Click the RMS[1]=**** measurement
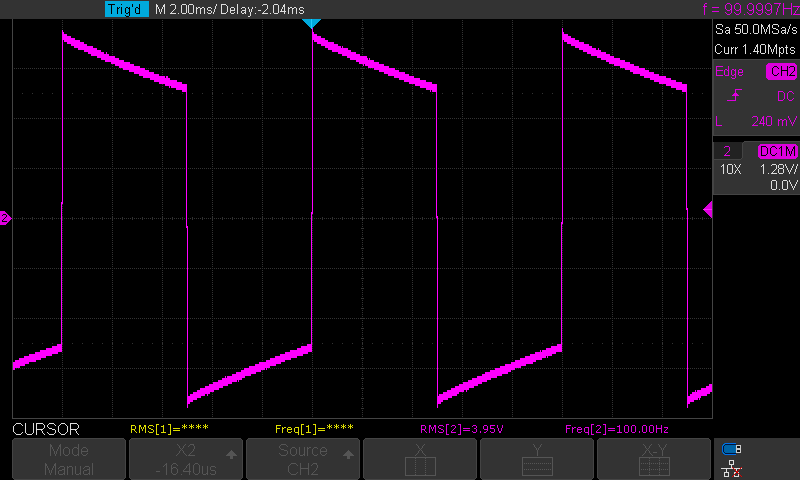Screen dimensions: 800x480 click(x=169, y=429)
